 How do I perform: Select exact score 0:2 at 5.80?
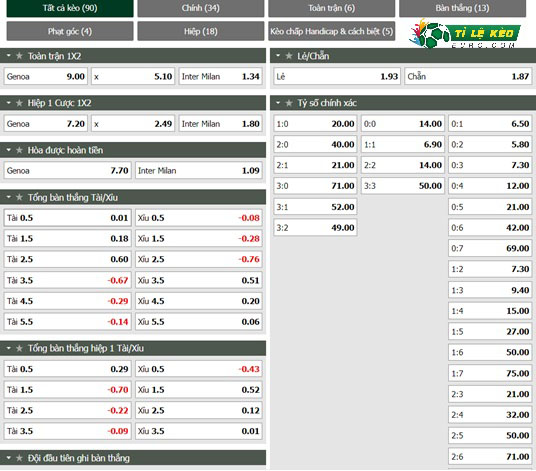pyautogui.click(x=490, y=145)
